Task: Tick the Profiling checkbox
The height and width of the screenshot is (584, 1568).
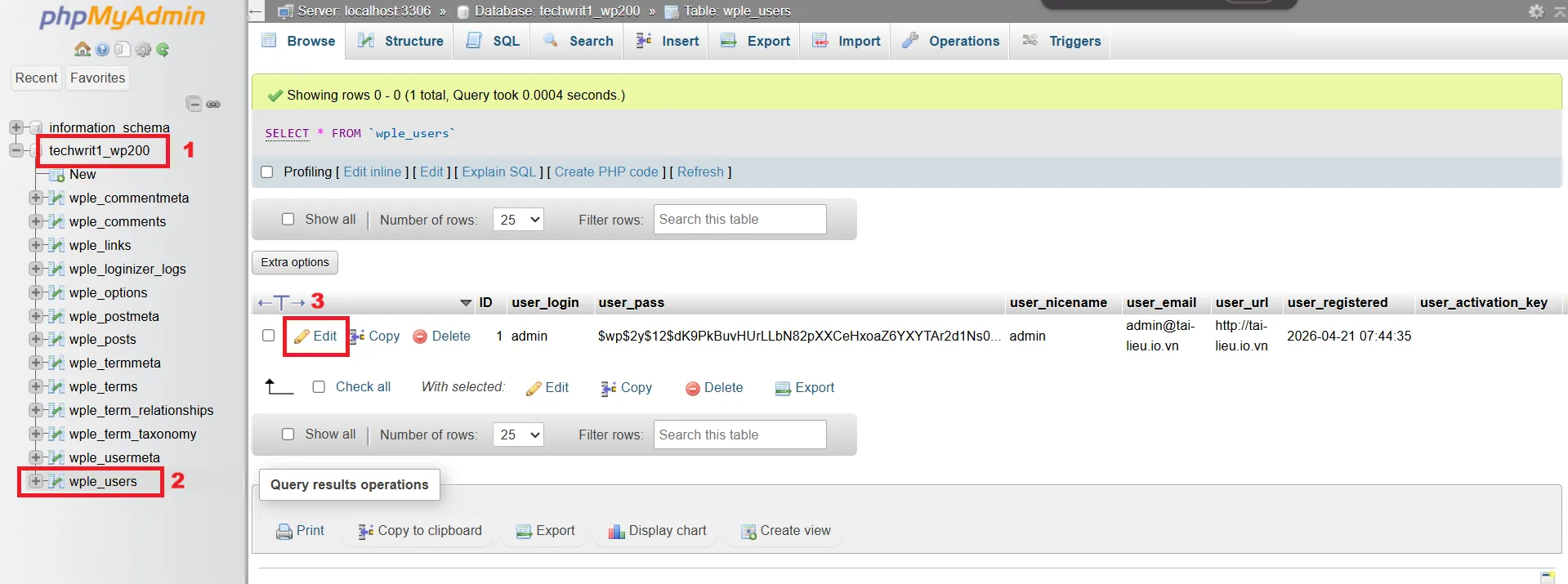Action: point(266,172)
